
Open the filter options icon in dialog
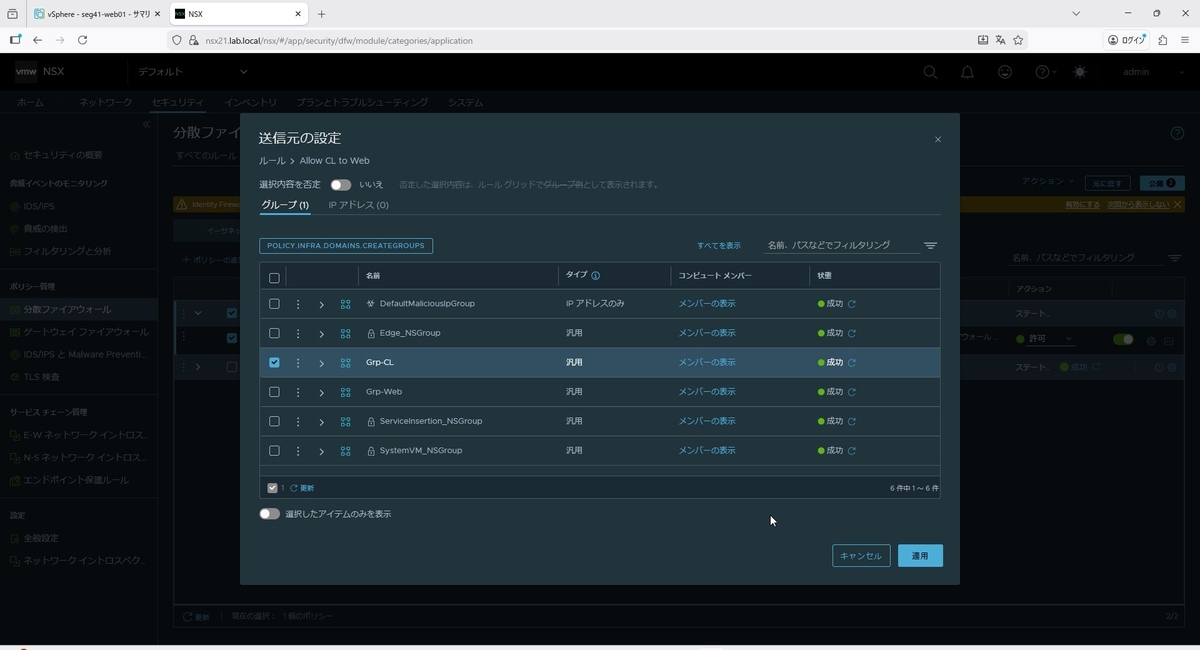tap(931, 246)
